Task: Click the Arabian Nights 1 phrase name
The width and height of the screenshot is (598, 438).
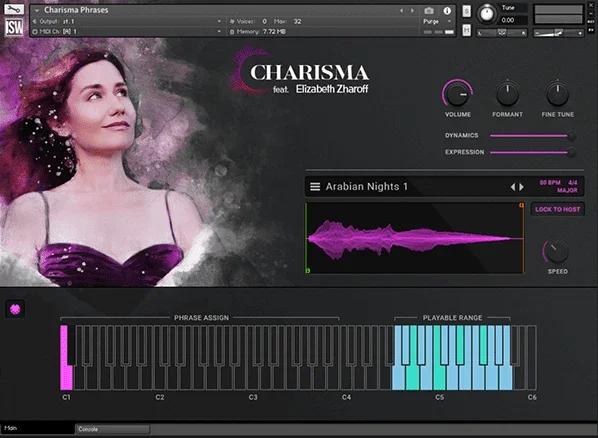Action: [367, 187]
